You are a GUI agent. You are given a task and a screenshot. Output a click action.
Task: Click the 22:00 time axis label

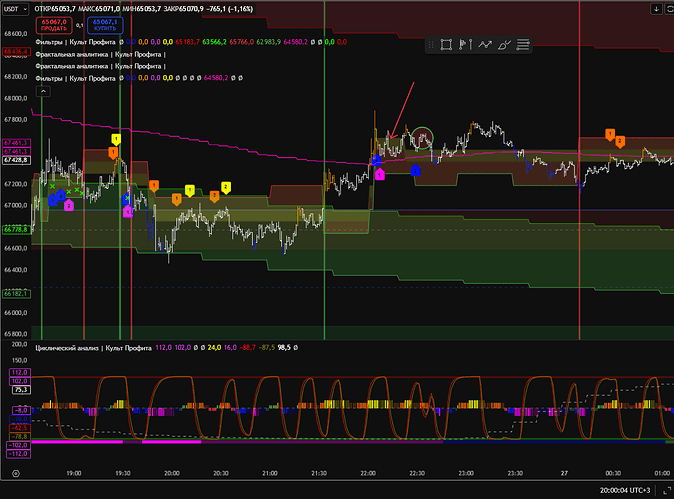pos(368,474)
